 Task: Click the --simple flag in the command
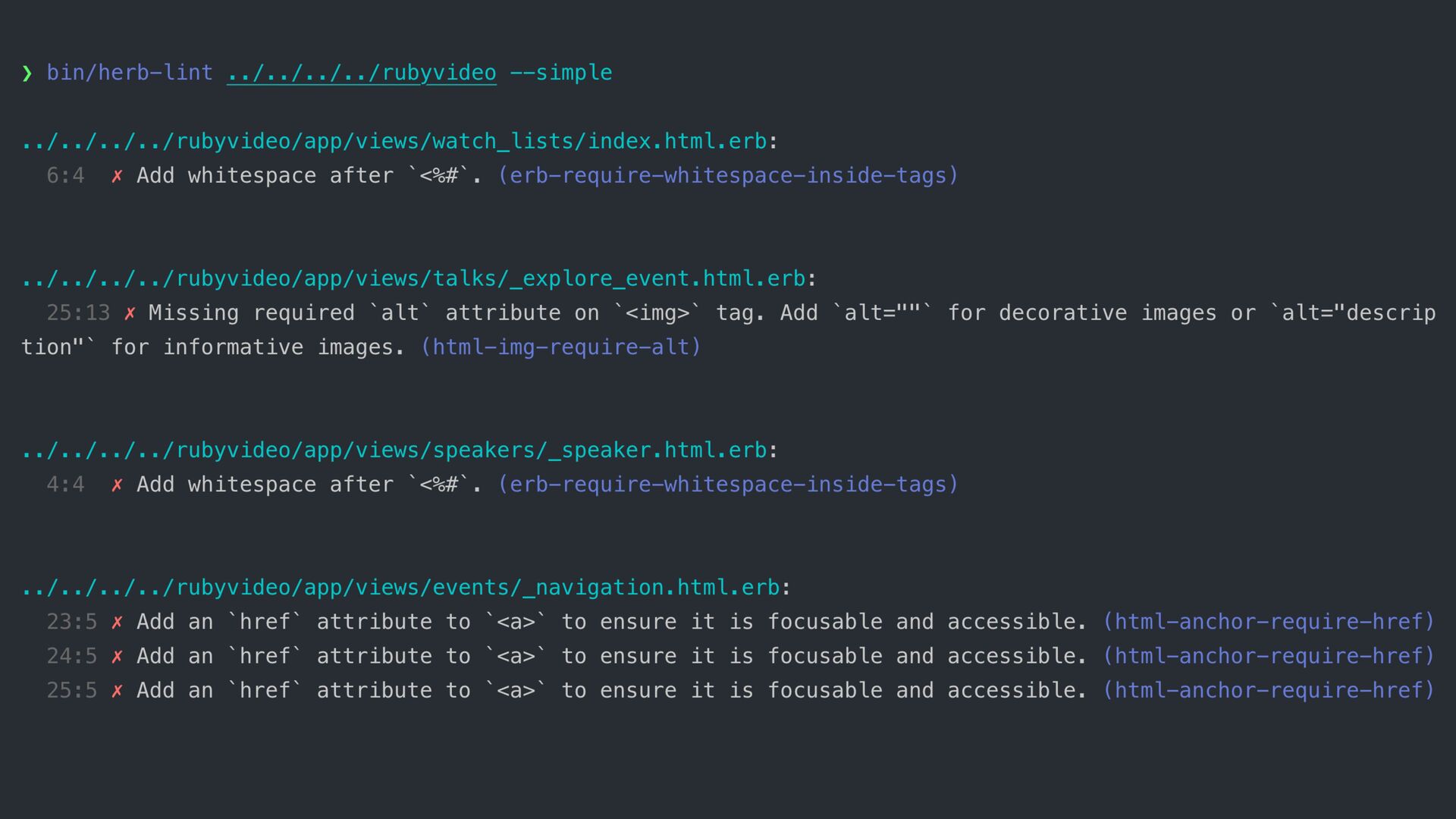click(561, 74)
